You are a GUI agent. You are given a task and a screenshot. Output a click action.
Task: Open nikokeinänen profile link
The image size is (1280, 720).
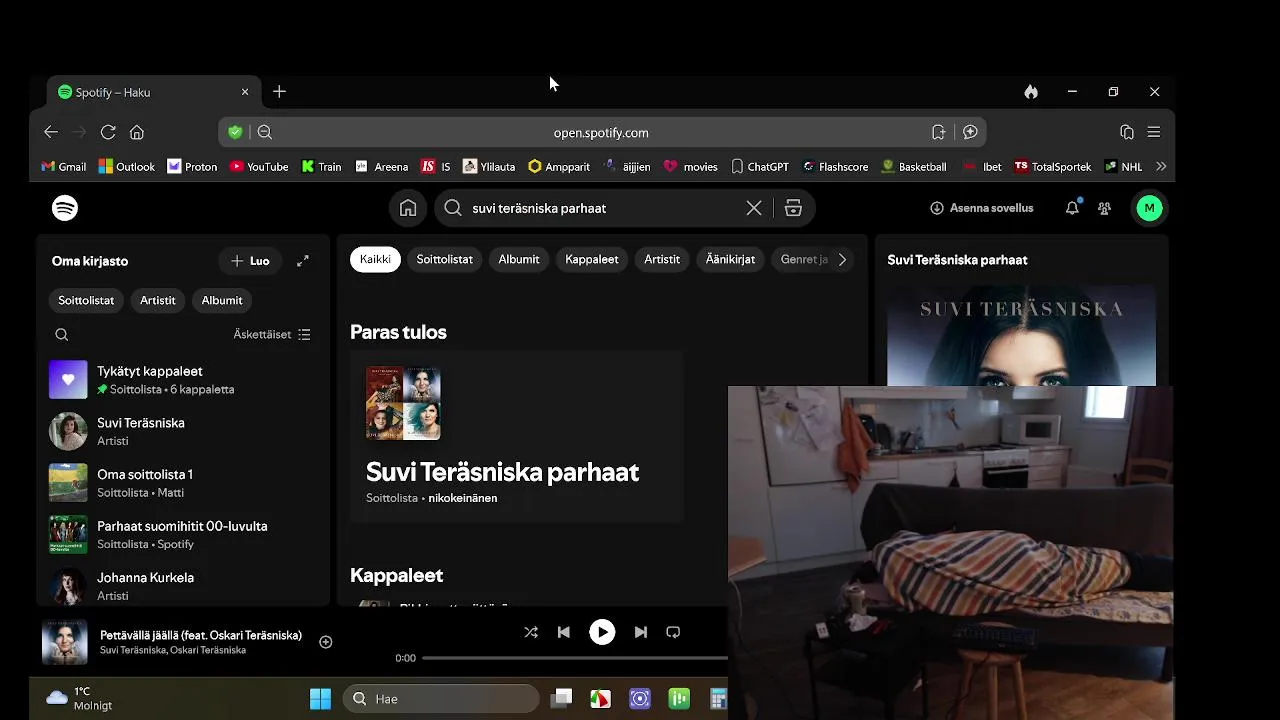point(463,498)
